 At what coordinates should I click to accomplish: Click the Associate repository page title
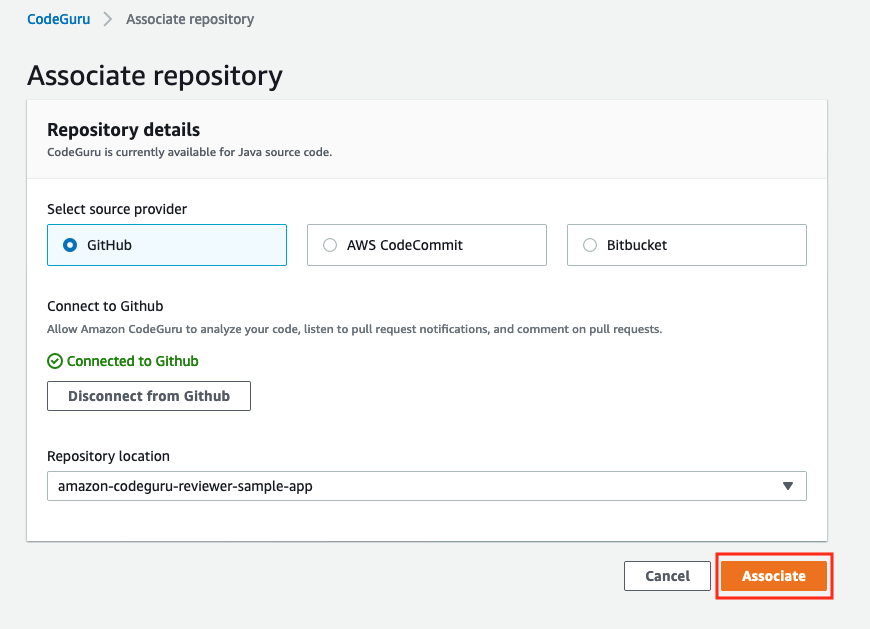click(x=155, y=76)
